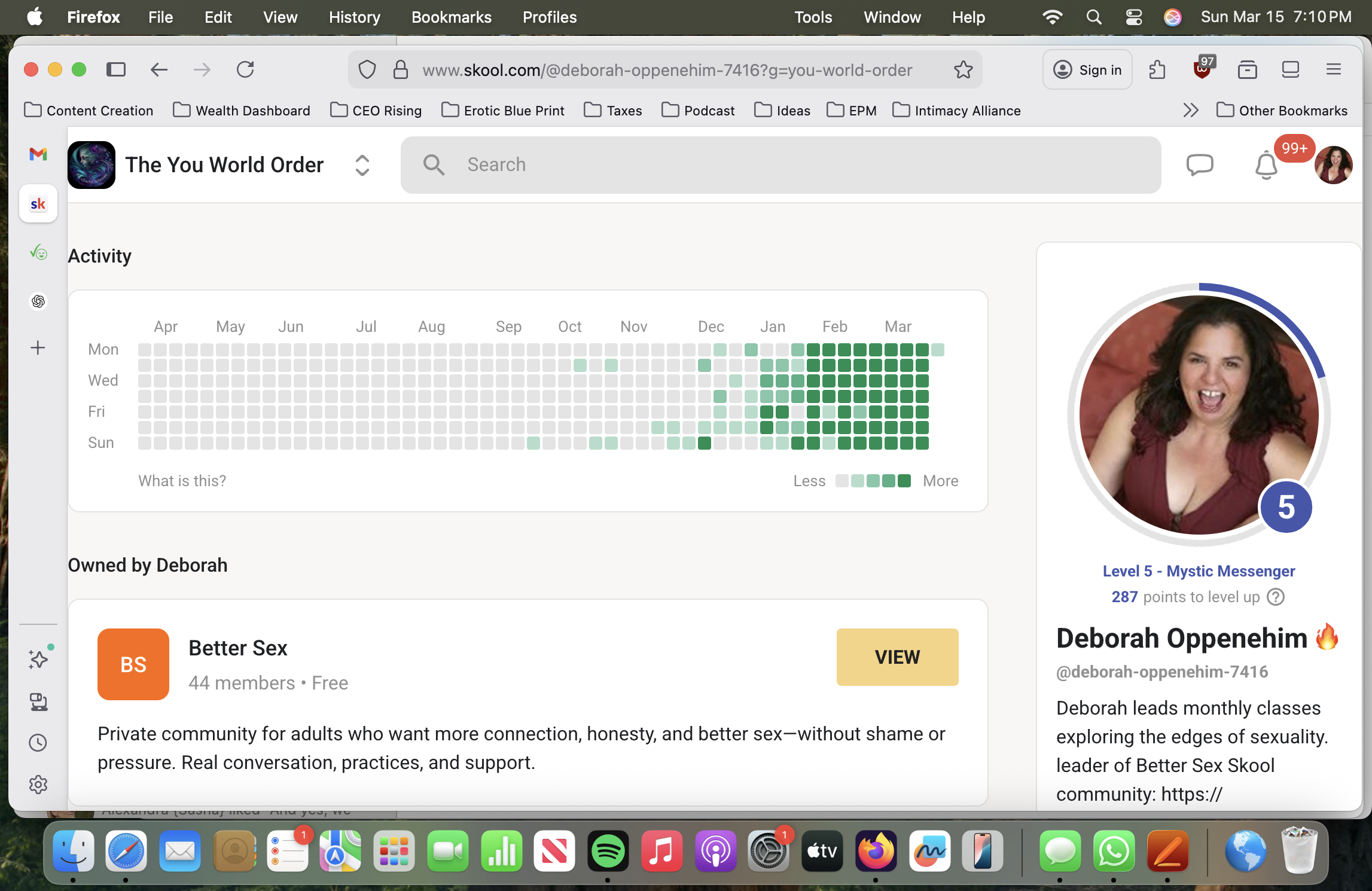Open the Firefox hamburger application menu

tap(1333, 70)
